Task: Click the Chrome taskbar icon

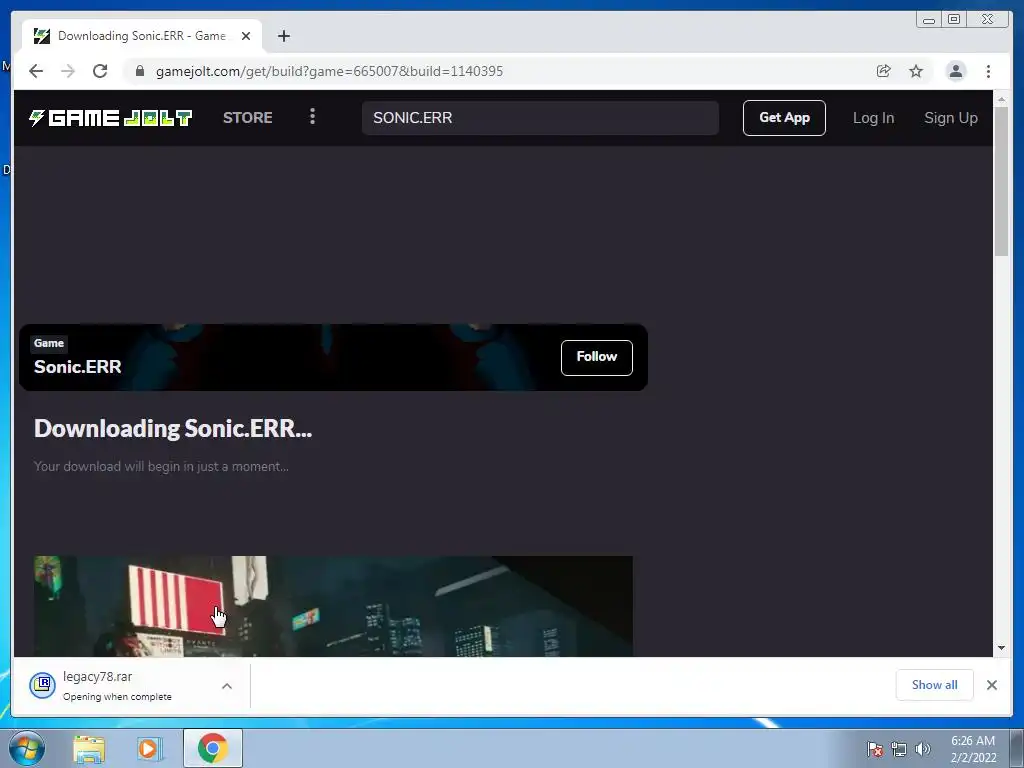Action: pyautogui.click(x=212, y=748)
